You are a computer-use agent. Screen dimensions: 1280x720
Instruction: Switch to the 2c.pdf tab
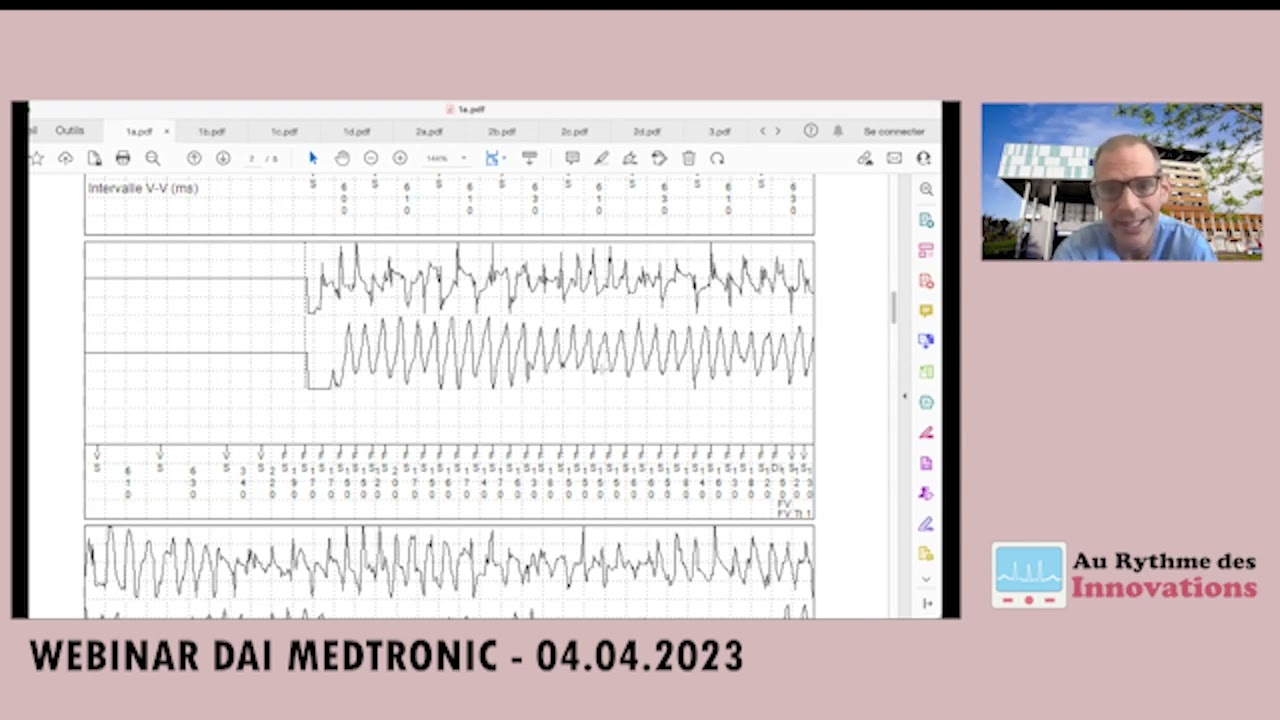(x=574, y=131)
